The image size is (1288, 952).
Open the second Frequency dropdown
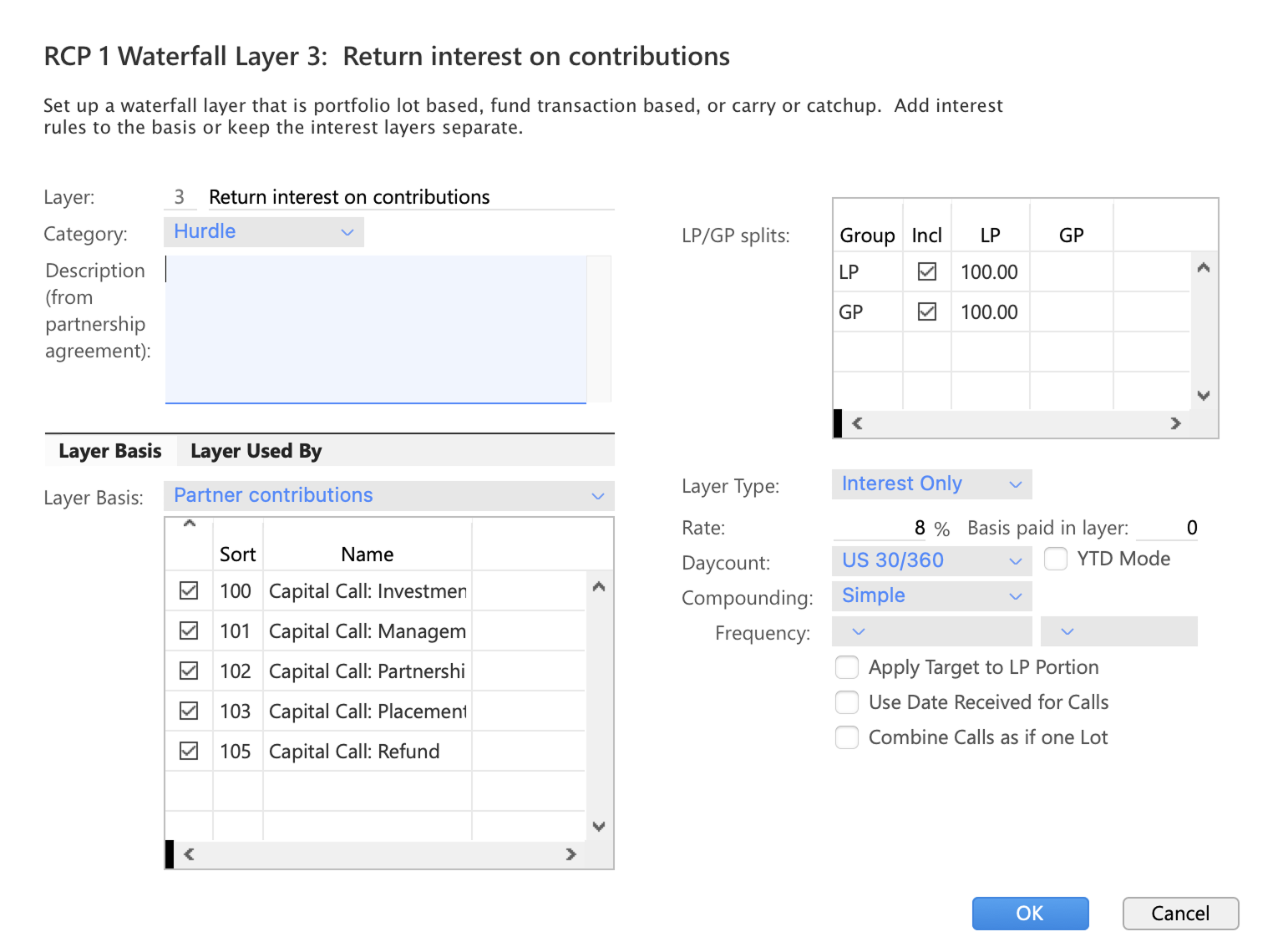click(1119, 631)
